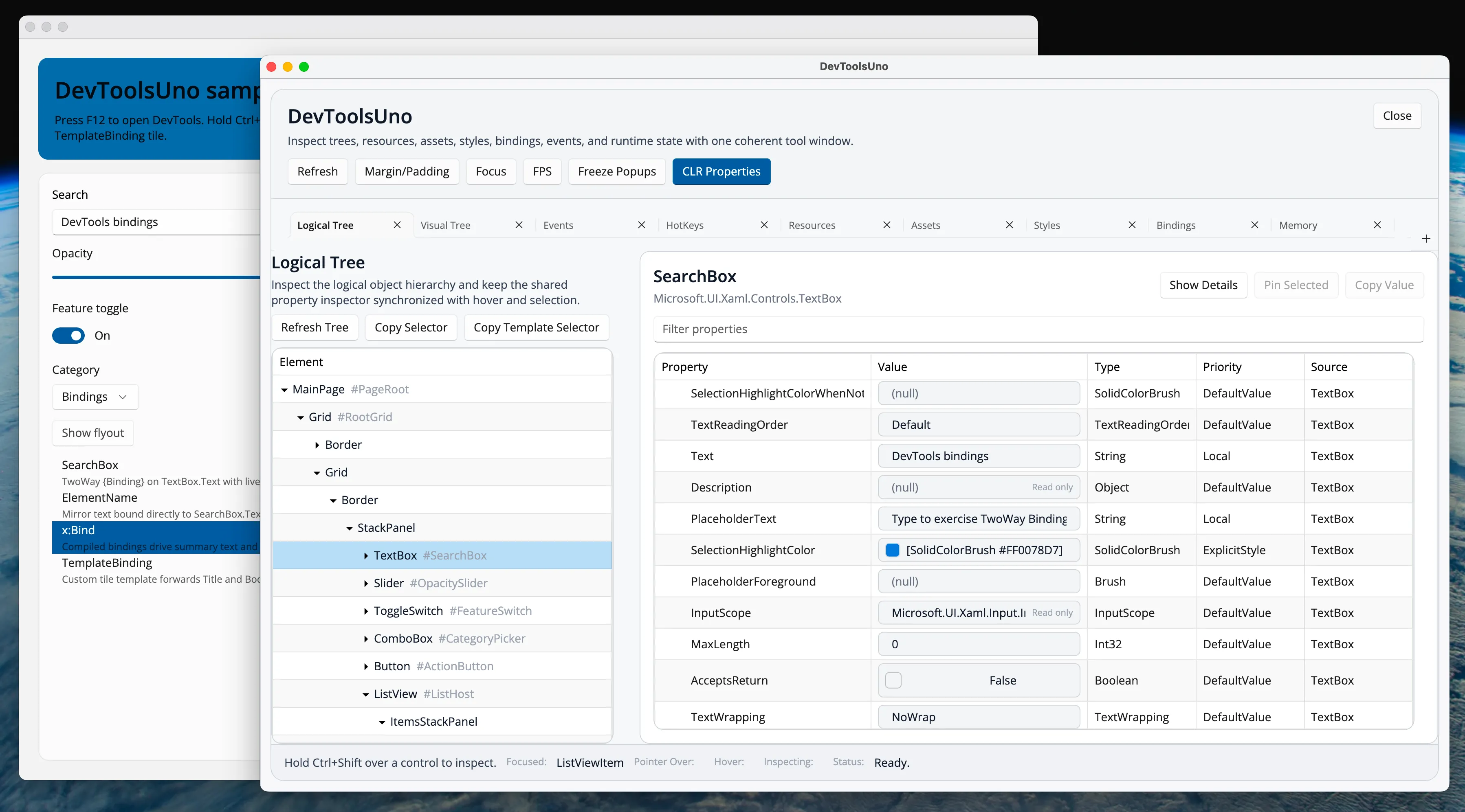Close the Visual Tree tab
Image resolution: width=1465 pixels, height=812 pixels.
coord(519,225)
